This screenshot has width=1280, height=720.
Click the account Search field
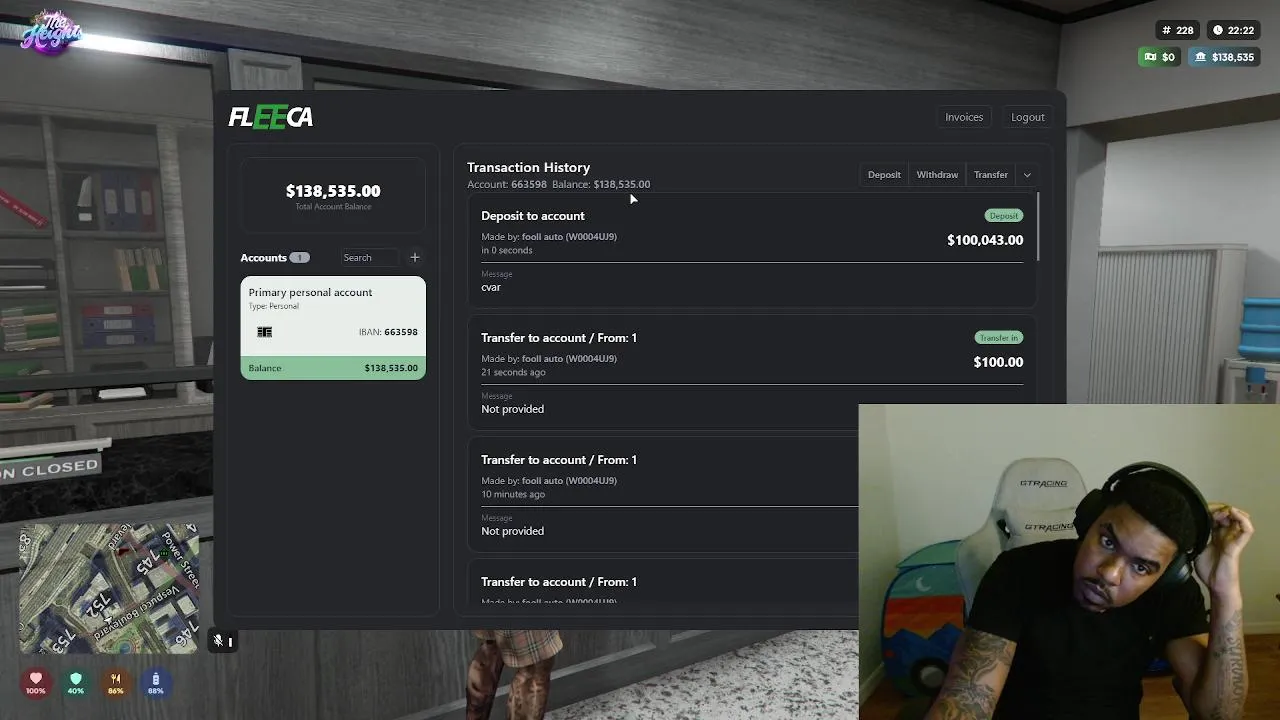(x=369, y=257)
